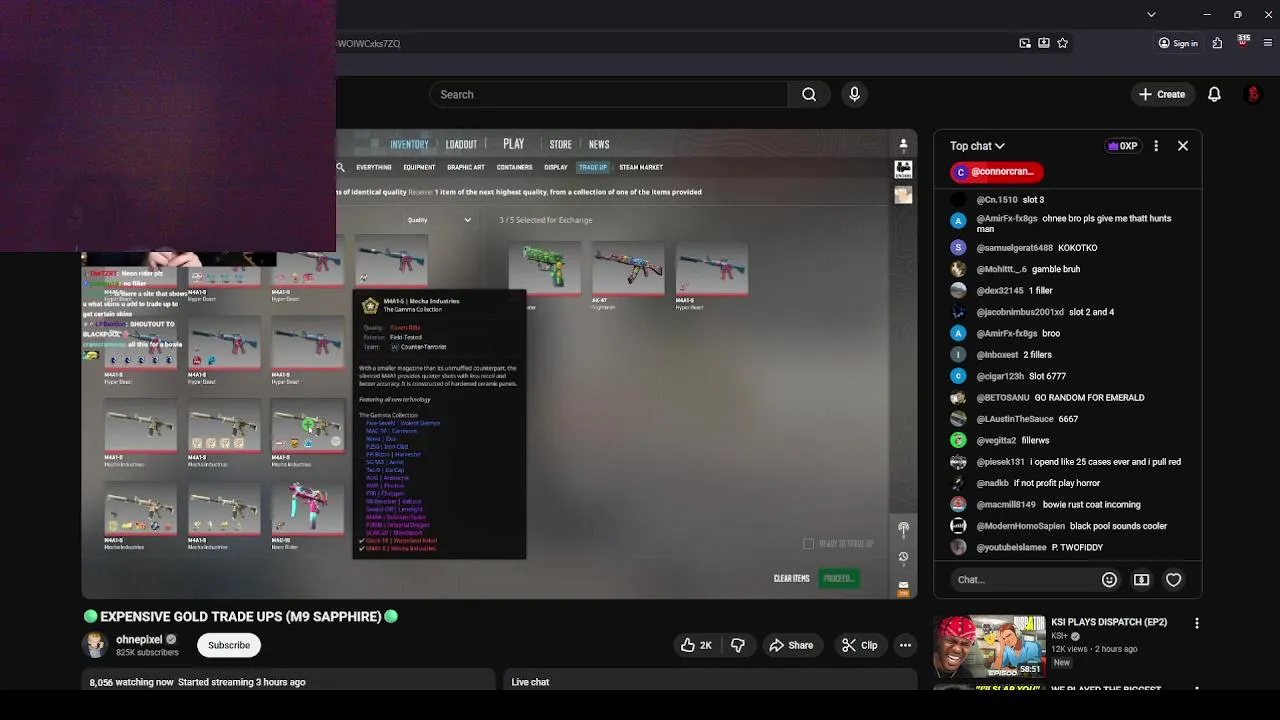Screen dimensions: 1280x720
Task: Select the Play tab in game menu
Action: click(514, 144)
